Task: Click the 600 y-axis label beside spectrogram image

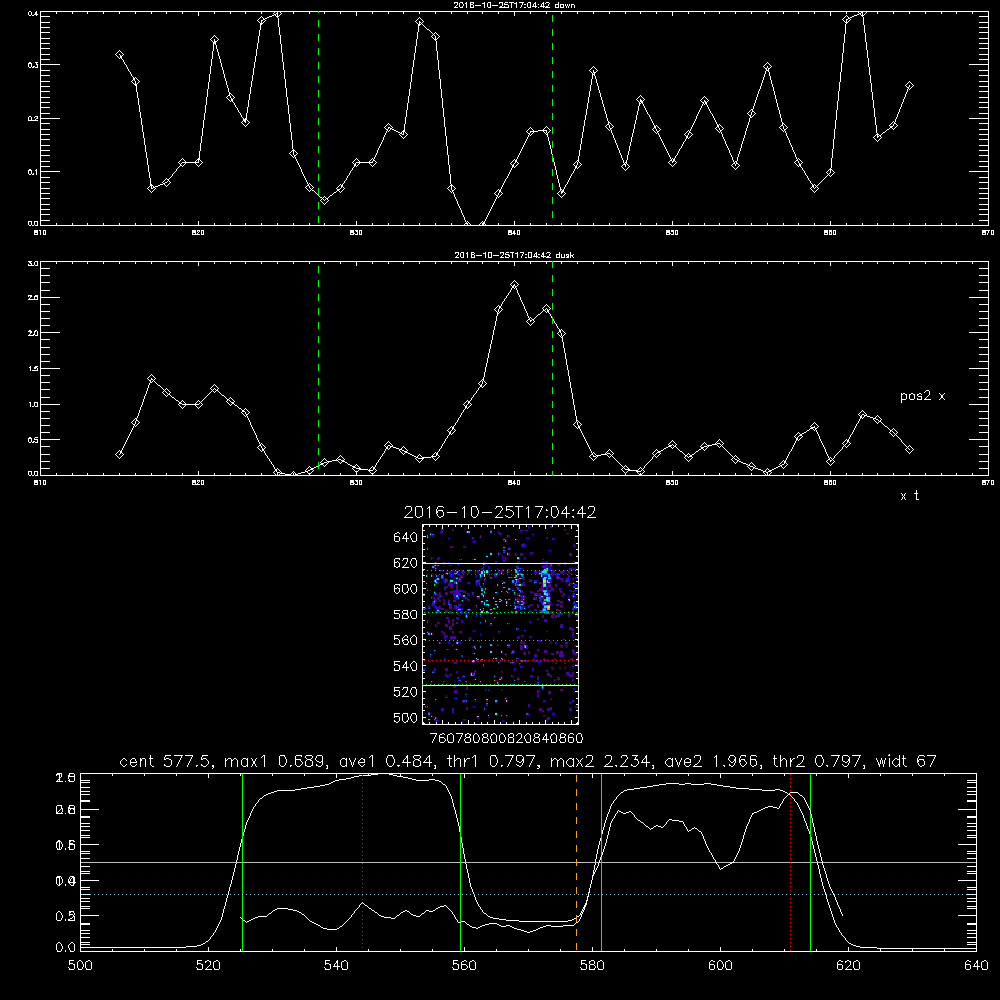Action: [406, 589]
